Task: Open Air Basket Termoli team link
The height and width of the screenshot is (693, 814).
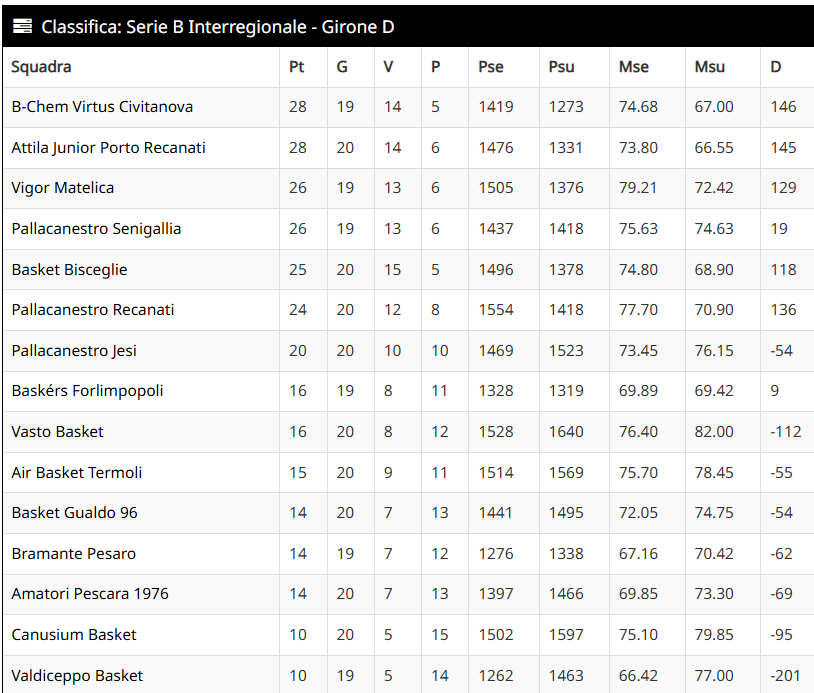Action: coord(77,473)
